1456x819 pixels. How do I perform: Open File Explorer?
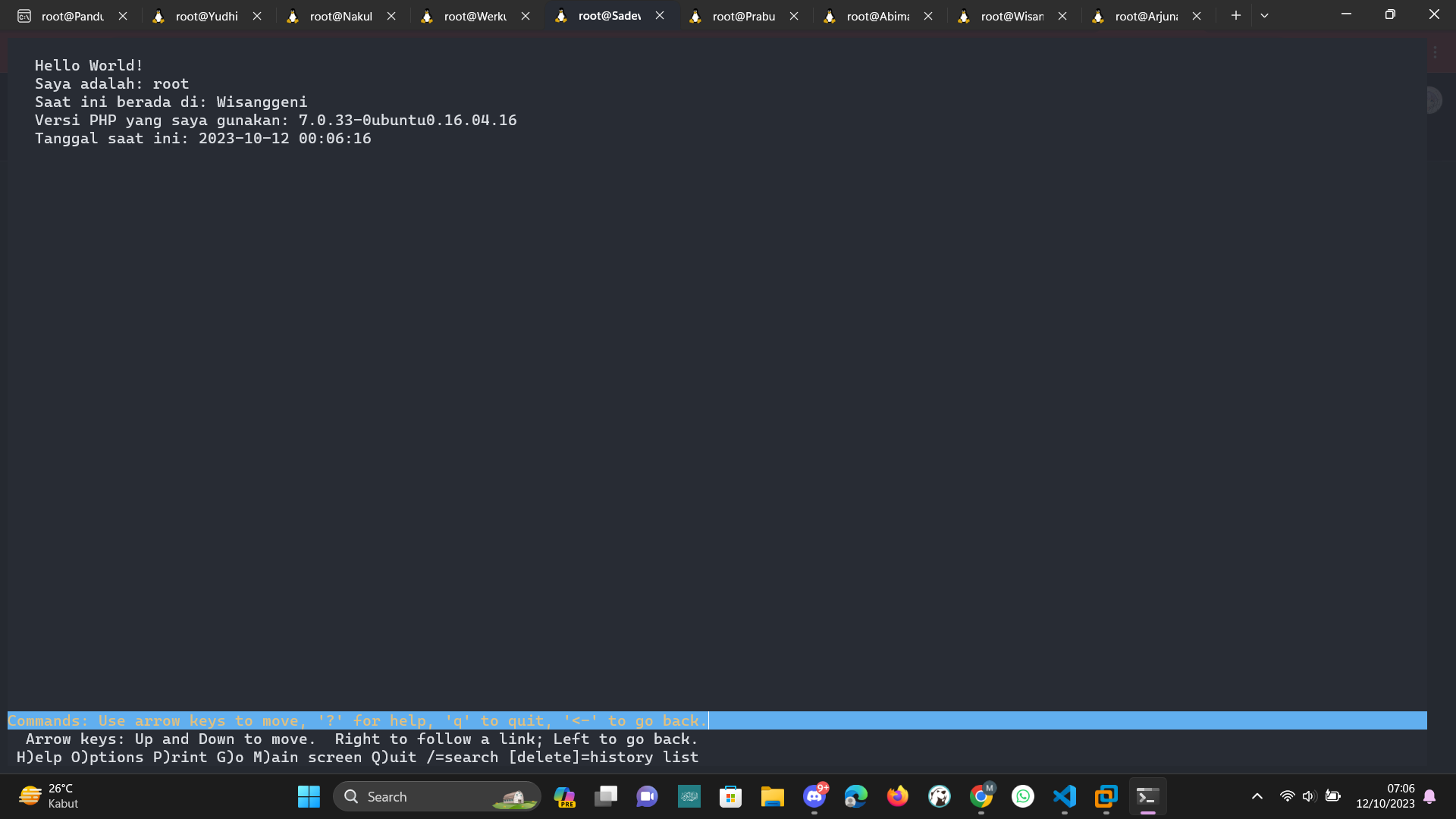[x=772, y=796]
